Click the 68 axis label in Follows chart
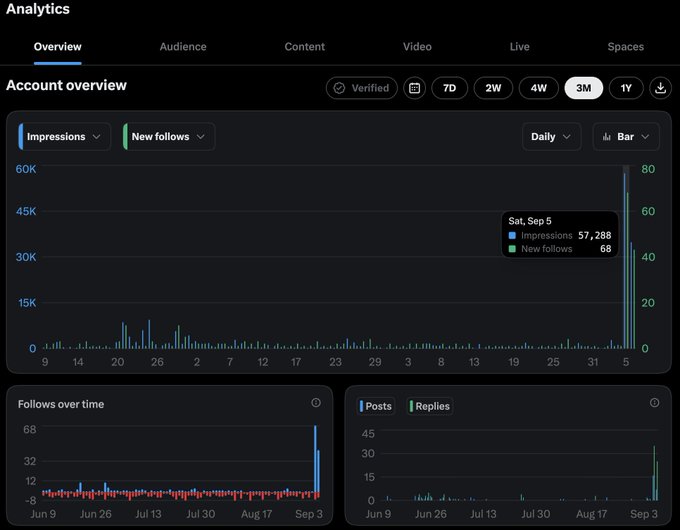Image resolution: width=680 pixels, height=530 pixels. [30, 429]
